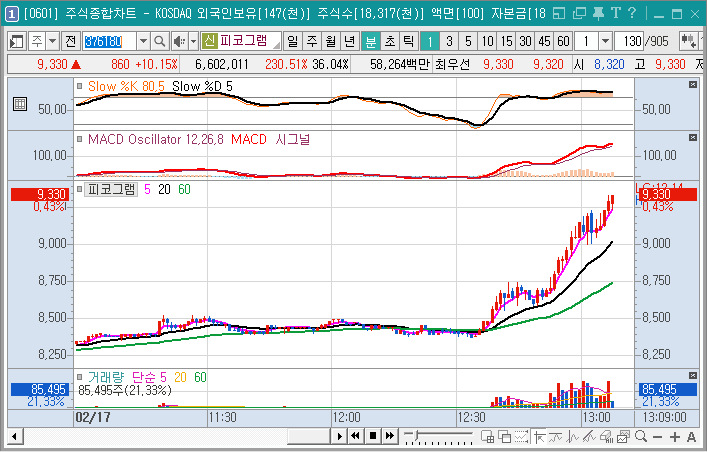This screenshot has width=707, height=452.
Task: Click the replay speed slider handle
Action: pos(418,435)
